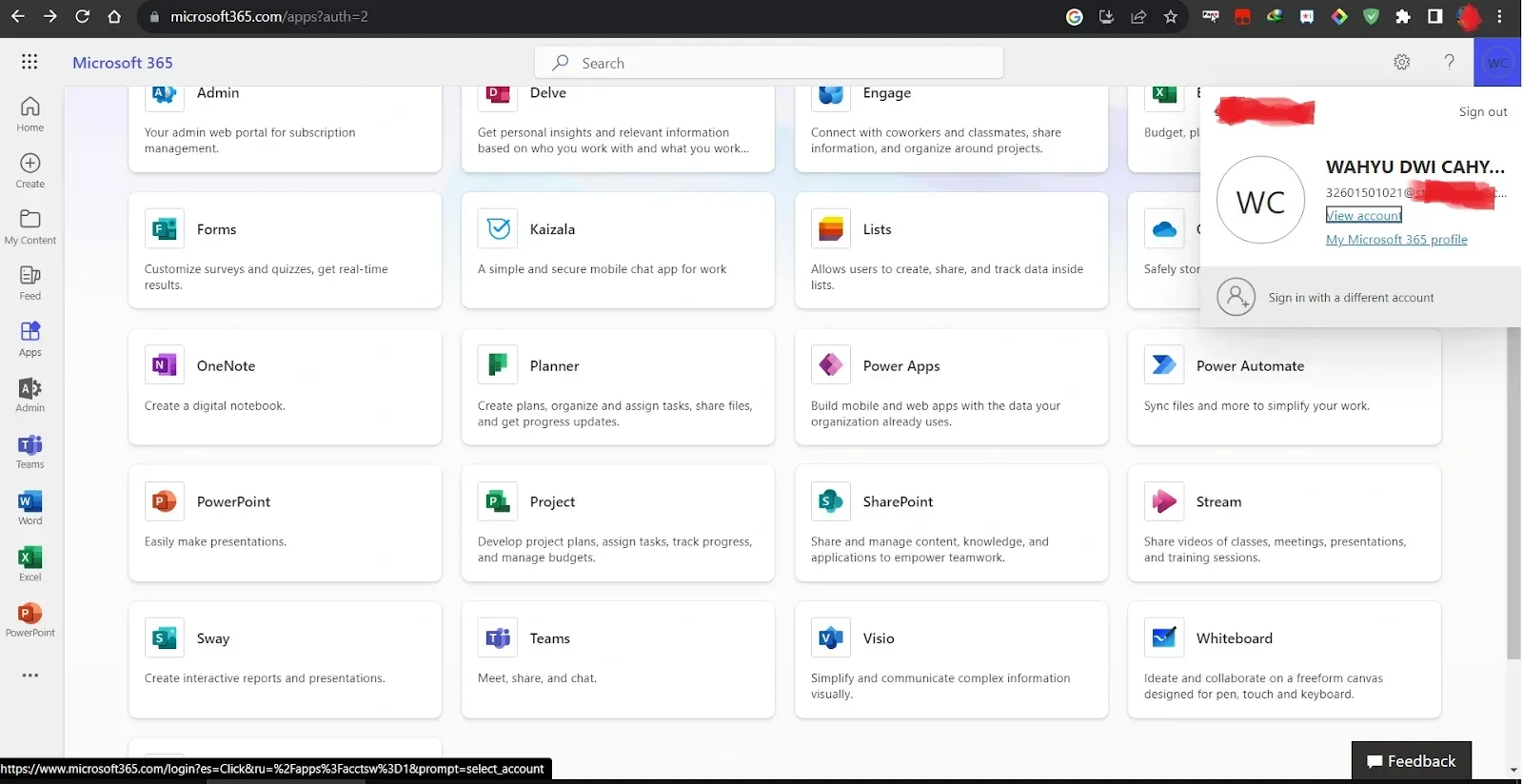The height and width of the screenshot is (784, 1523).
Task: Open the app launcher waffle icon
Action: tap(30, 62)
